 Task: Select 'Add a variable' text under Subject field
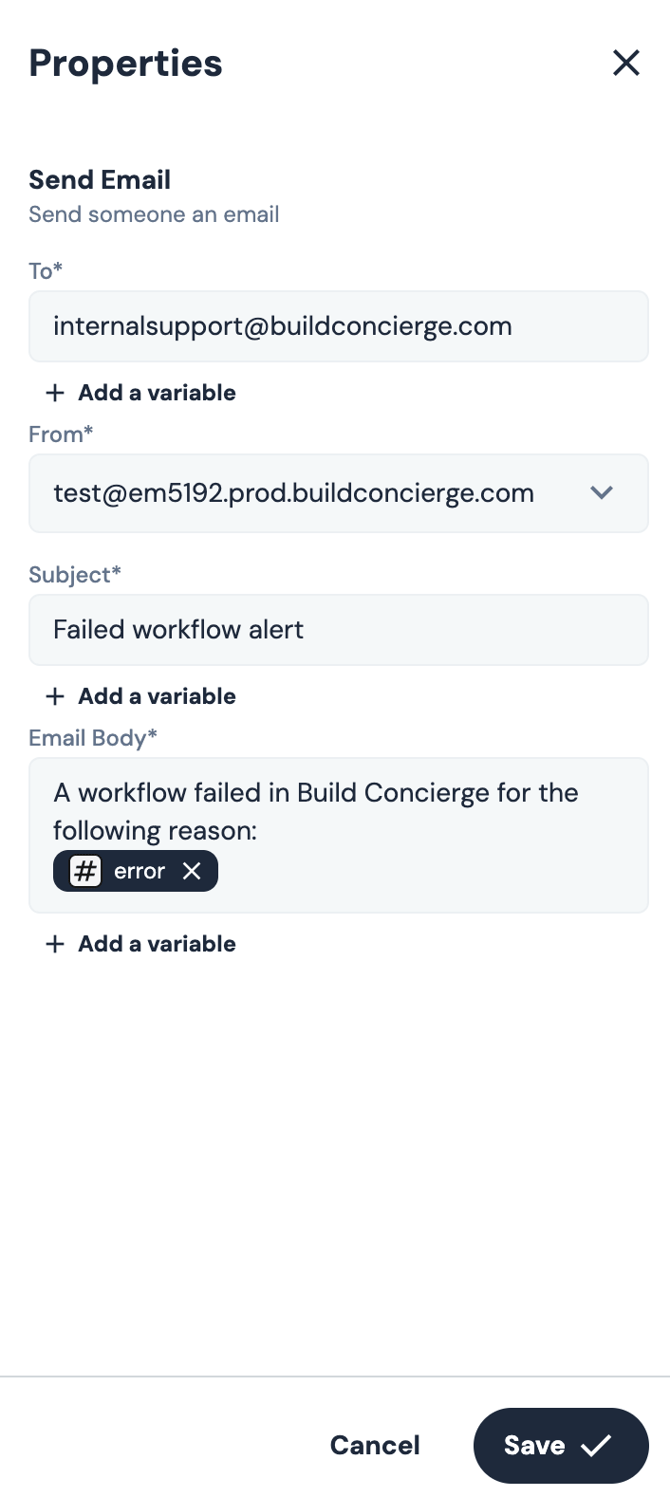tap(157, 696)
